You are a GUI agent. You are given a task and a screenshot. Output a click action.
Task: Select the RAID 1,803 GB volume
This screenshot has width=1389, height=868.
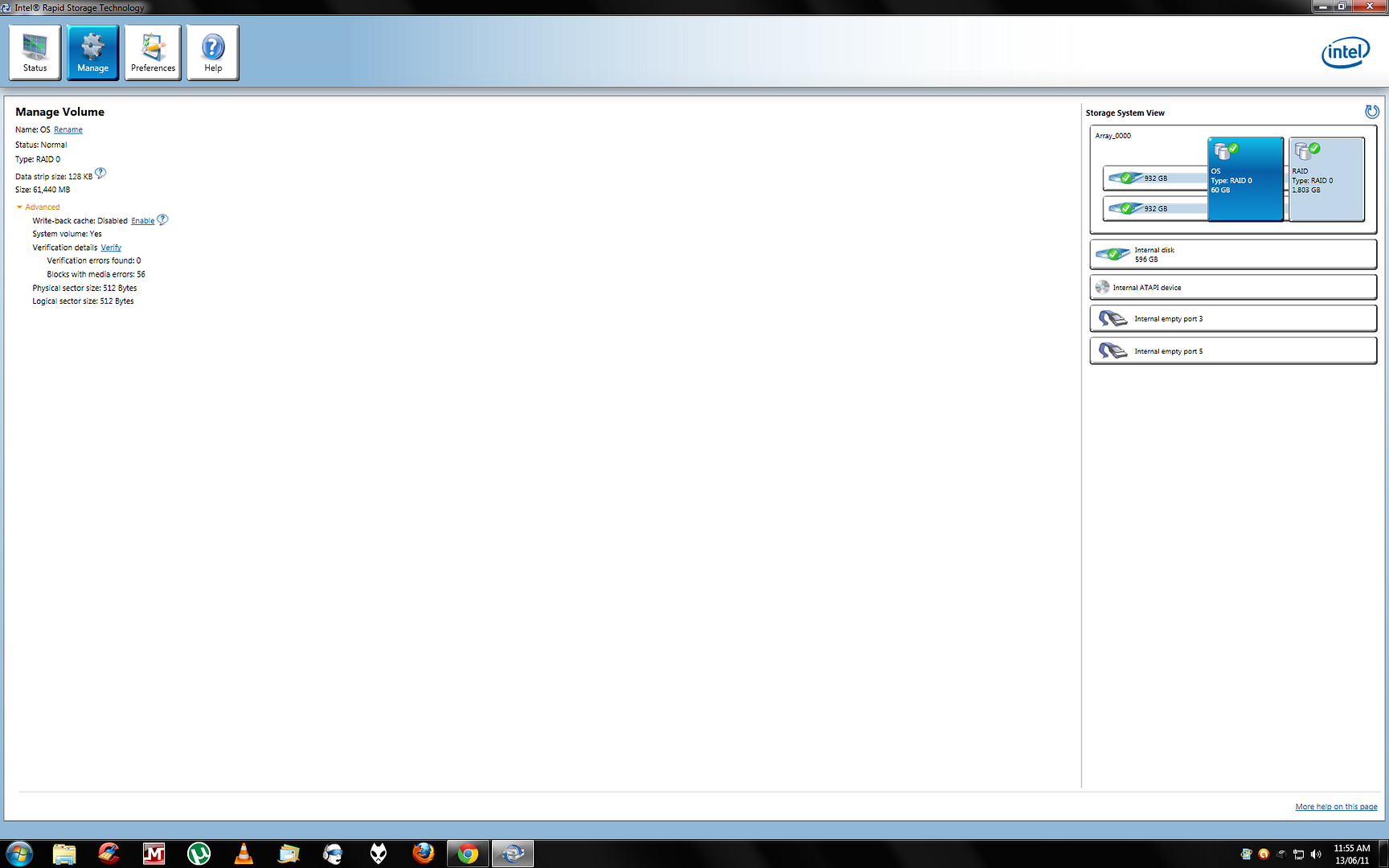pyautogui.click(x=1326, y=178)
